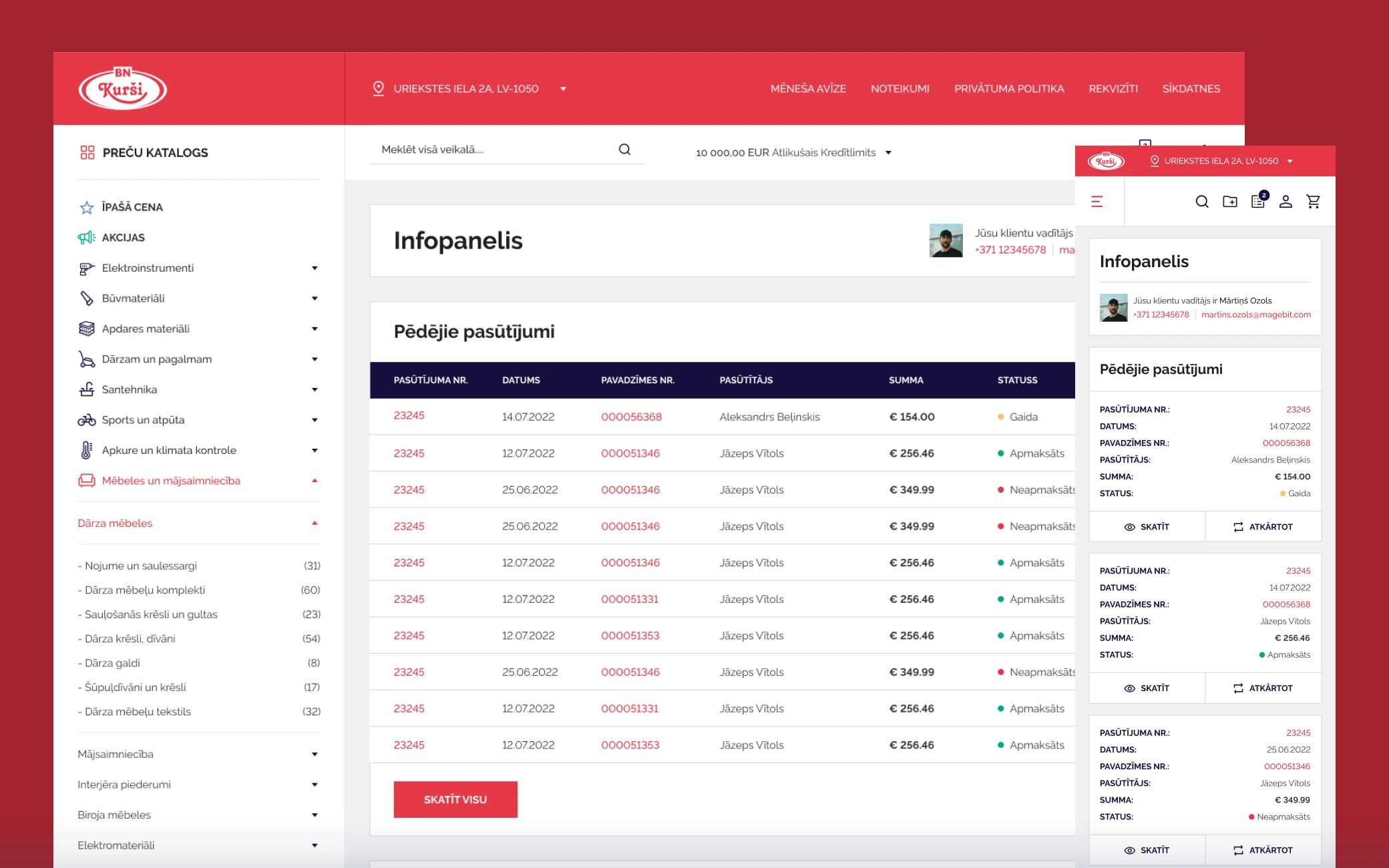Click the order list icon with badge
Viewport: 1389px width, 868px height.
point(1258,202)
